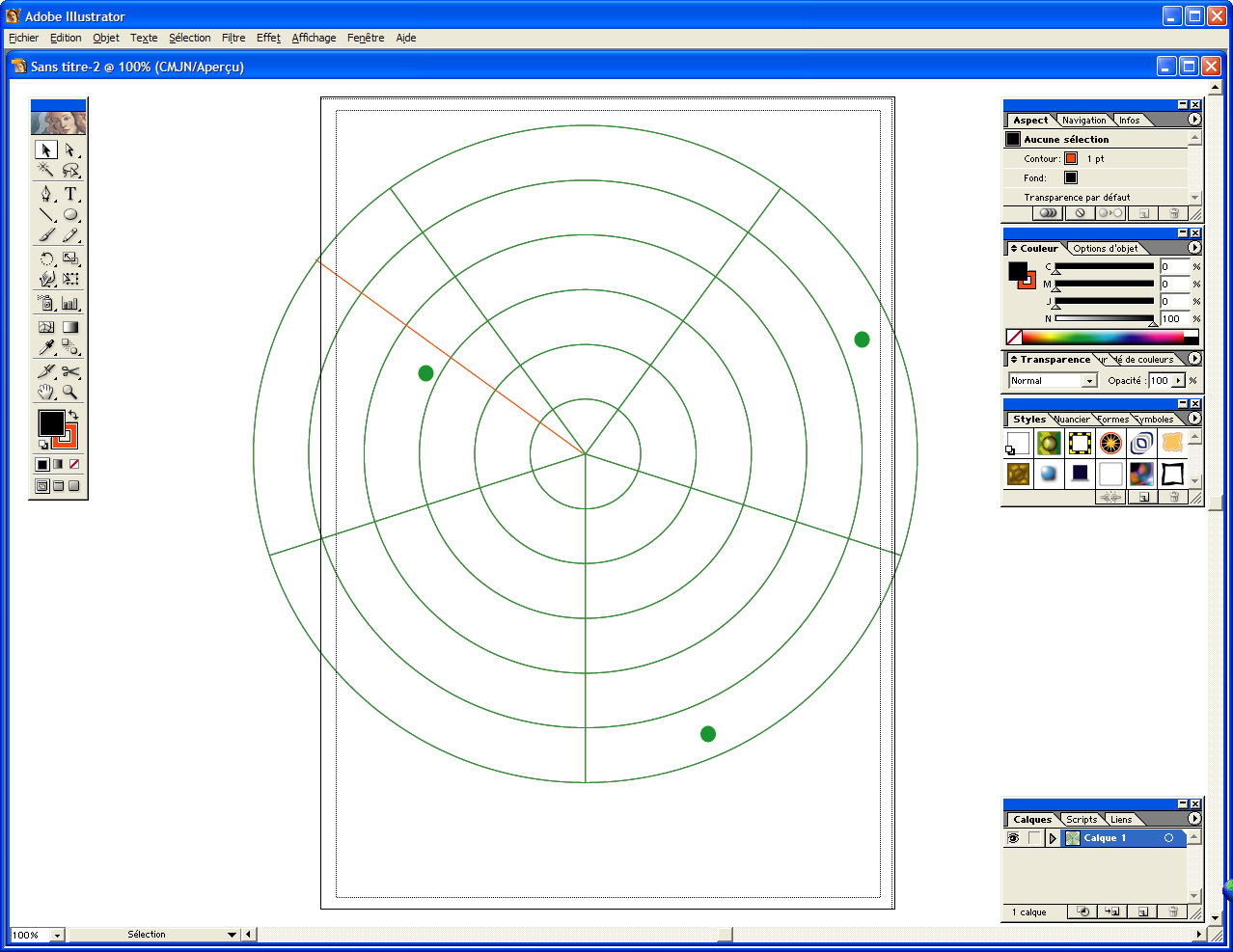Activate the Zoom magnifier tool
Screen dimensions: 1233x952
click(70, 392)
